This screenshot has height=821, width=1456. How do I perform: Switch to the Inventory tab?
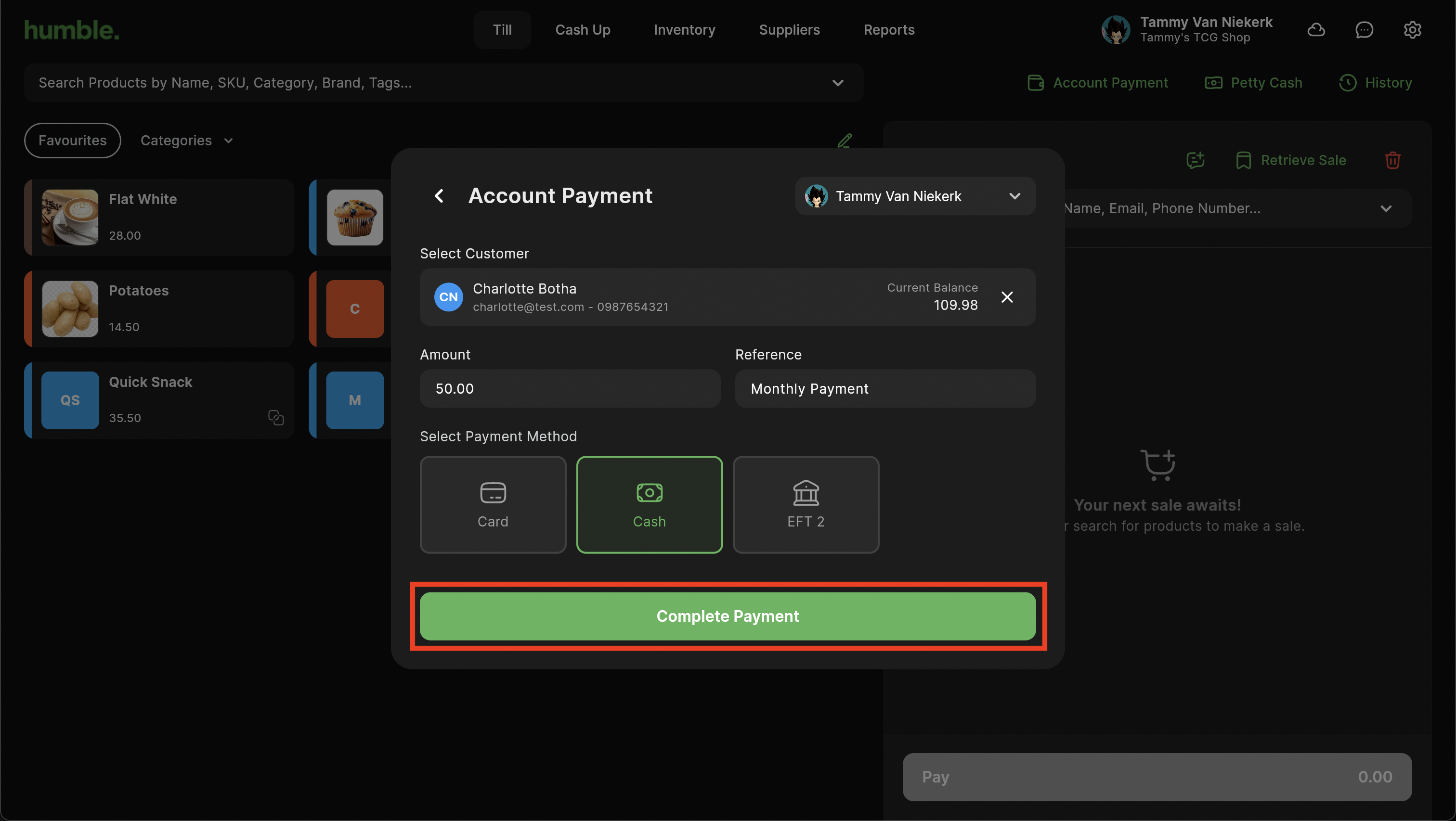pyautogui.click(x=684, y=29)
